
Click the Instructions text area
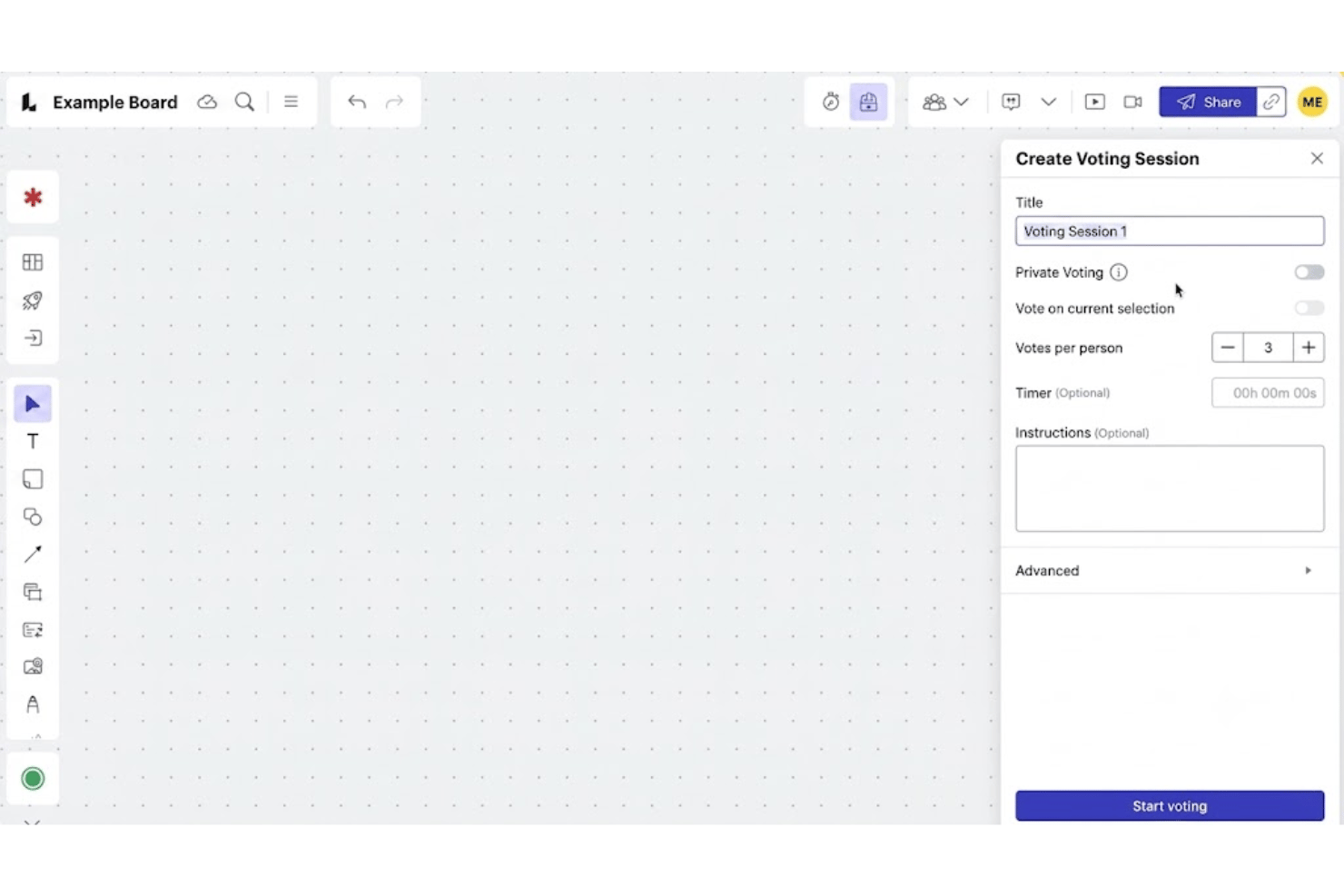1170,488
